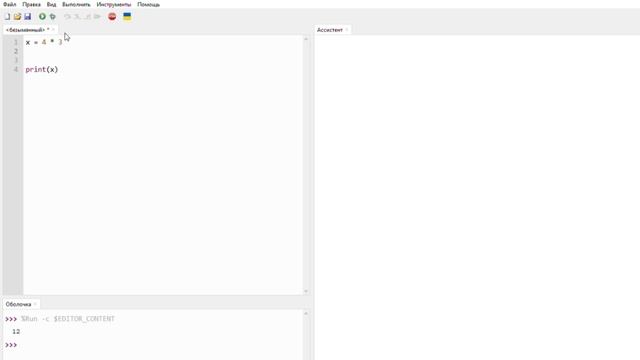Click the greyed Step over debug icon
The width and height of the screenshot is (640, 360).
[67, 17]
